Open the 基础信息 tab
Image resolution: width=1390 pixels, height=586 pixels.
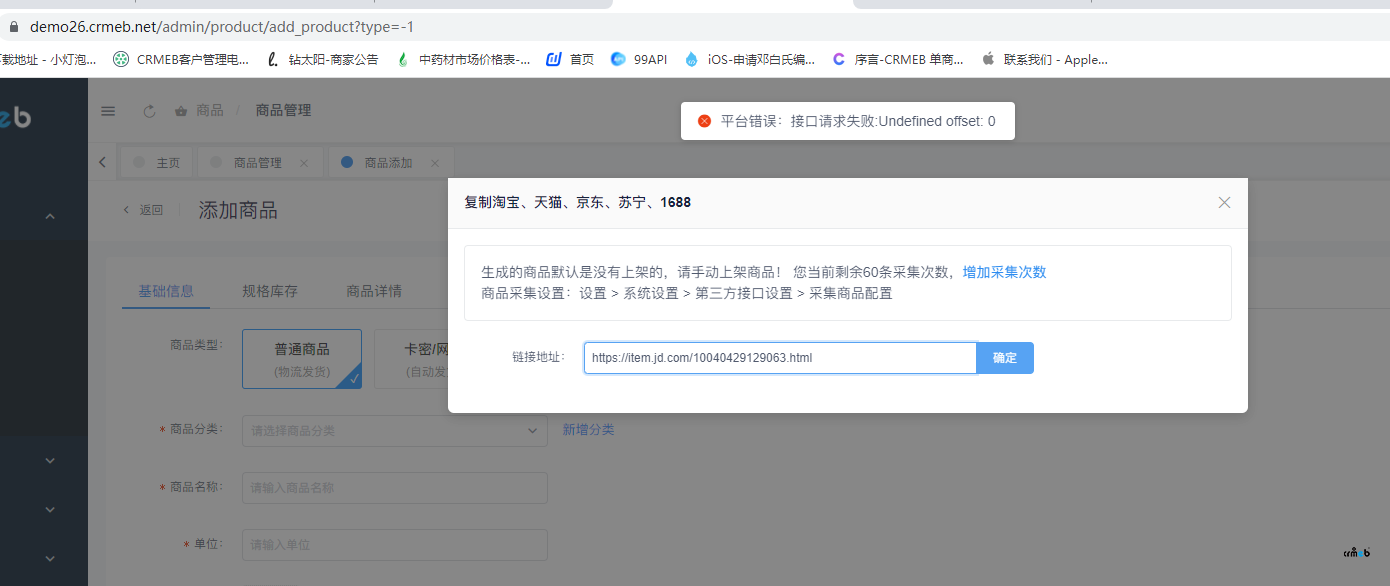(166, 291)
